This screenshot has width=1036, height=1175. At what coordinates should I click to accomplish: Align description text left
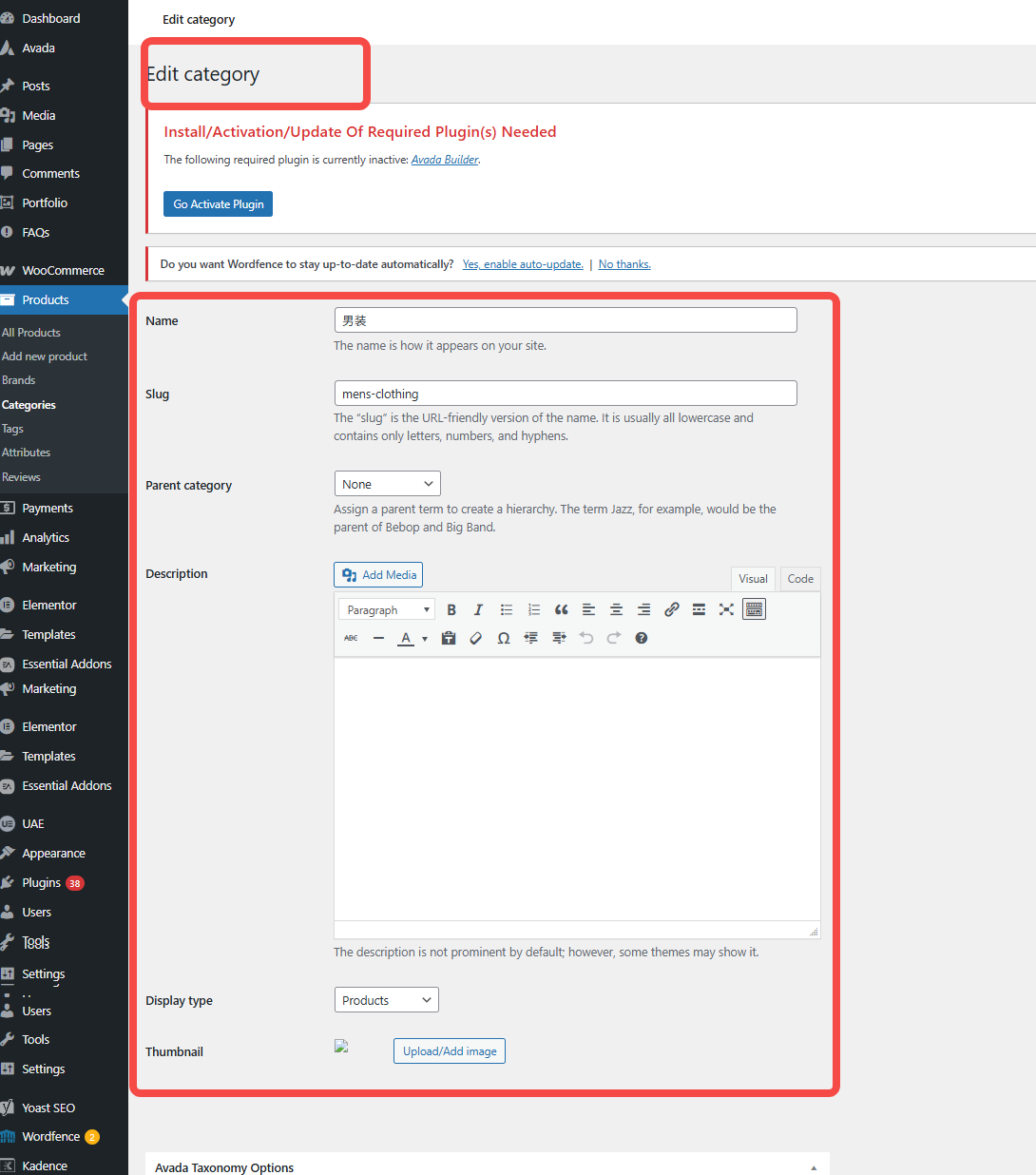click(589, 610)
